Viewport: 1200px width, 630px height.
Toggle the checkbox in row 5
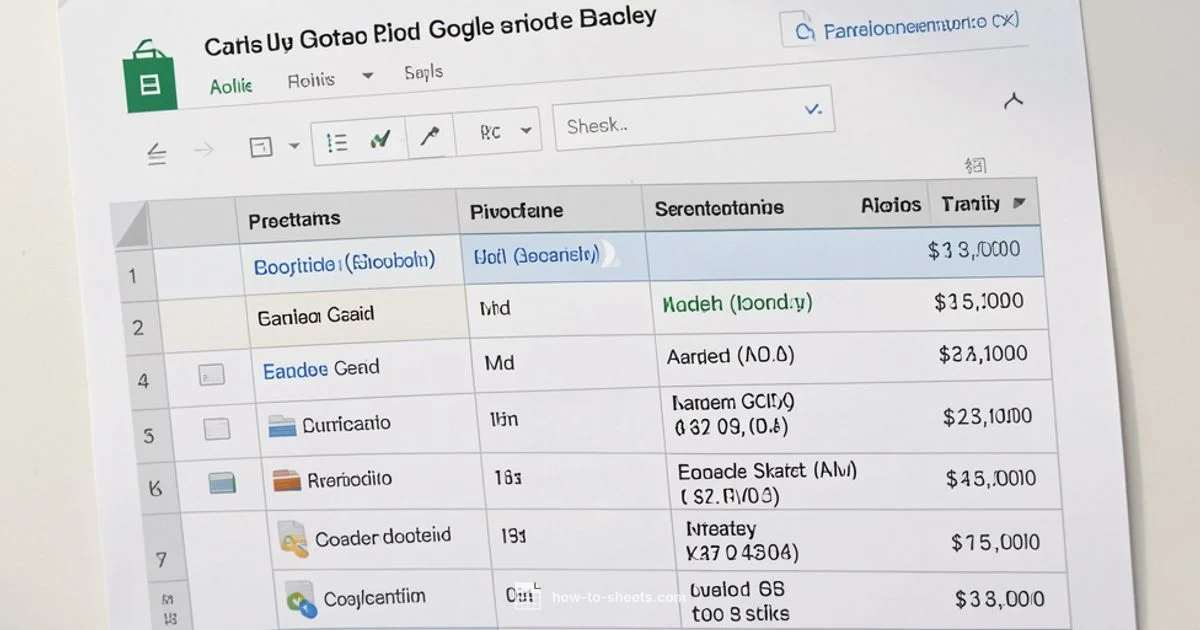(x=216, y=430)
